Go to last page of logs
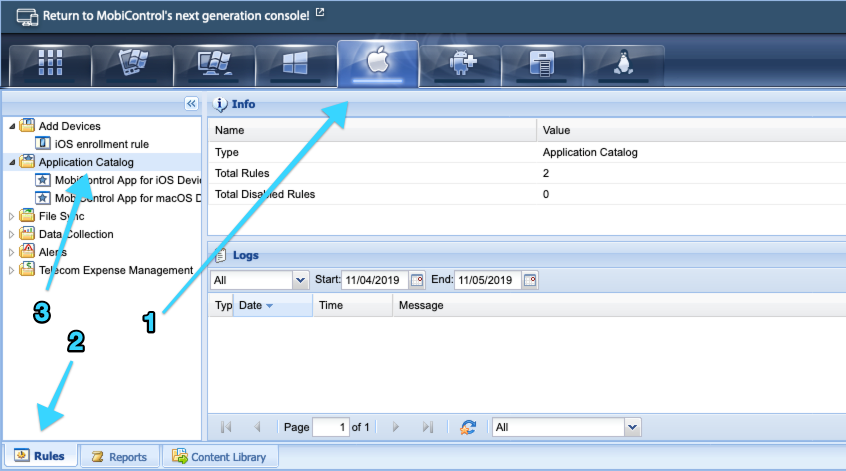Viewport: 846px width, 471px height. [x=428, y=427]
